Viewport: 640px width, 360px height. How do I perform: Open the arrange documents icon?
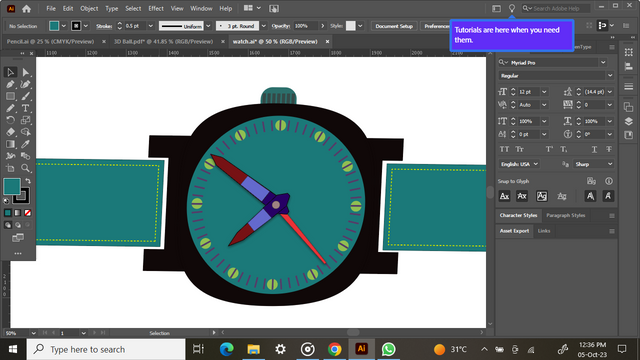click(x=252, y=8)
